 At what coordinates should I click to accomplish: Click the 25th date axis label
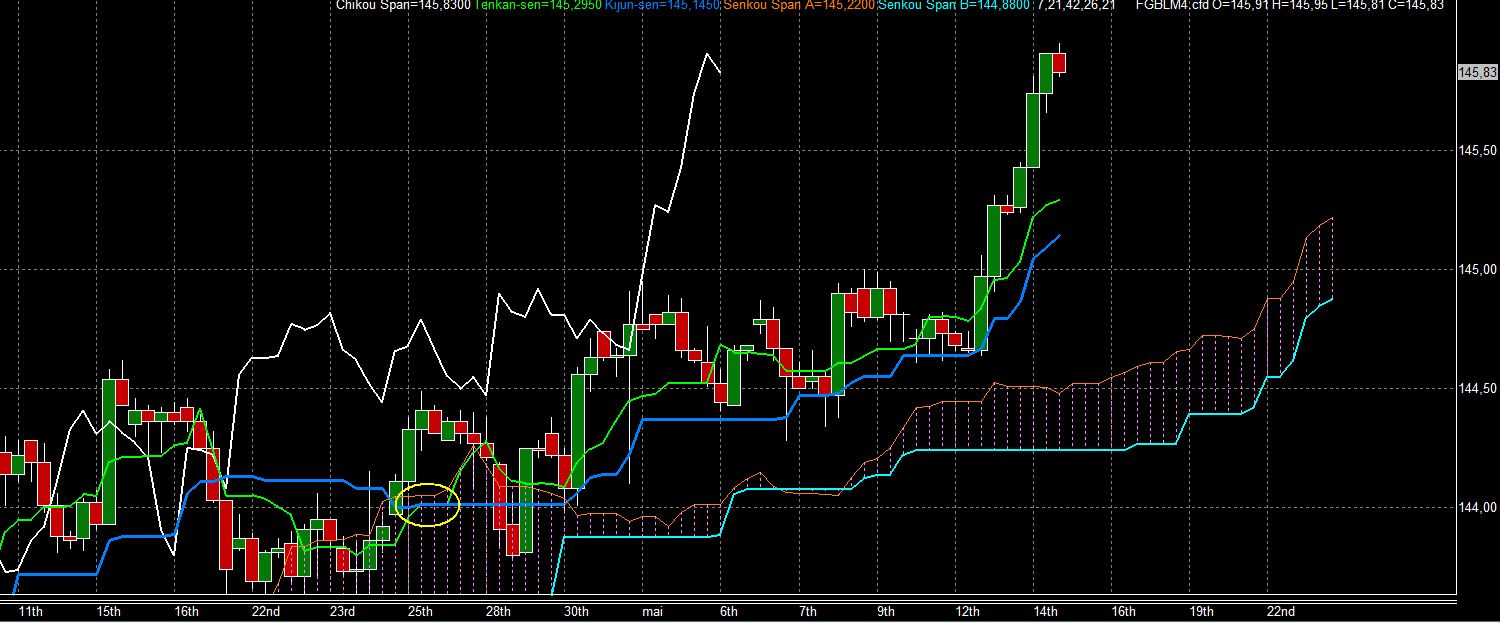coord(420,611)
